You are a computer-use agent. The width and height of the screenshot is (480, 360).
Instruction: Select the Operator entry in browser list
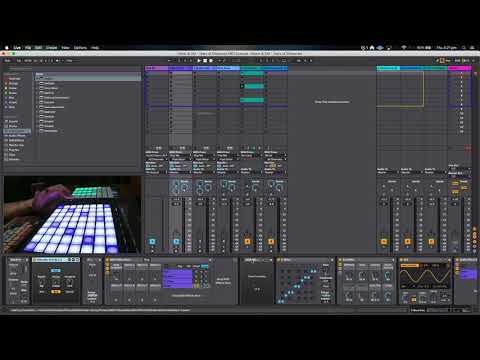(49, 112)
